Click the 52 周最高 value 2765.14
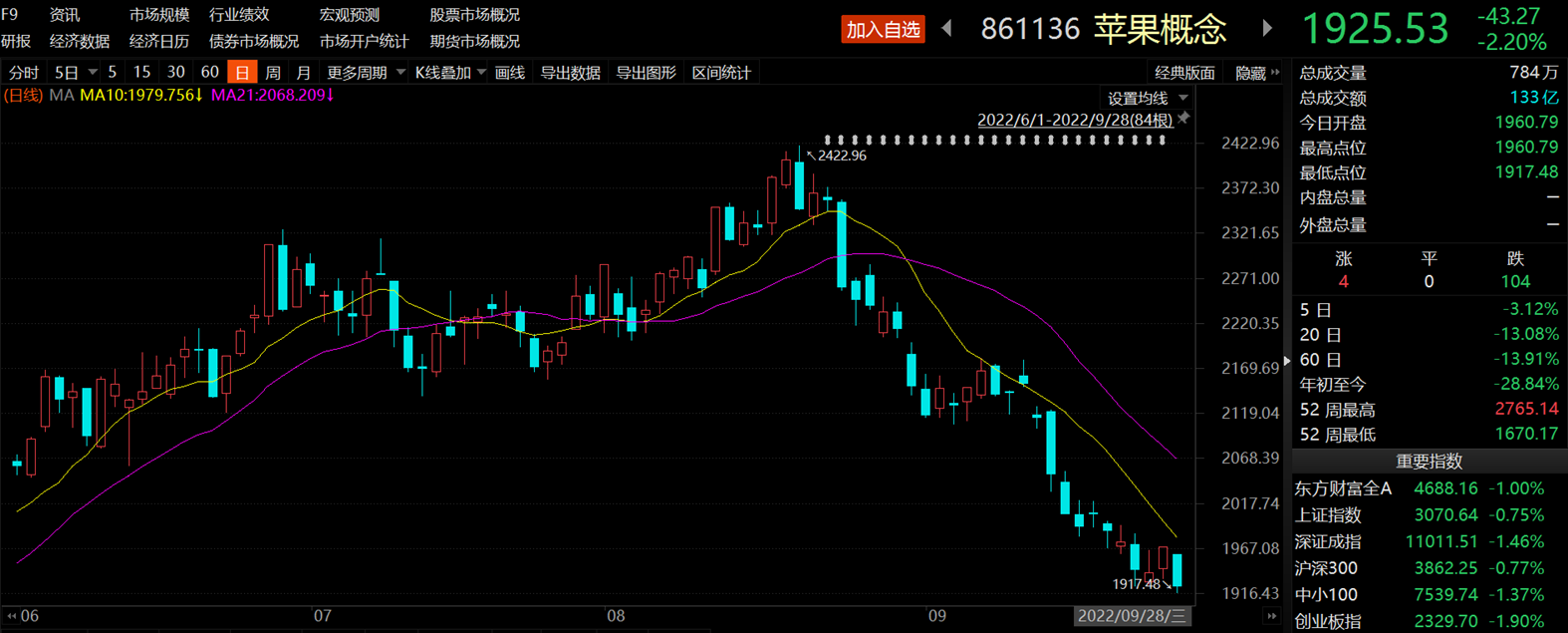This screenshot has width=1568, height=633. point(1526,410)
